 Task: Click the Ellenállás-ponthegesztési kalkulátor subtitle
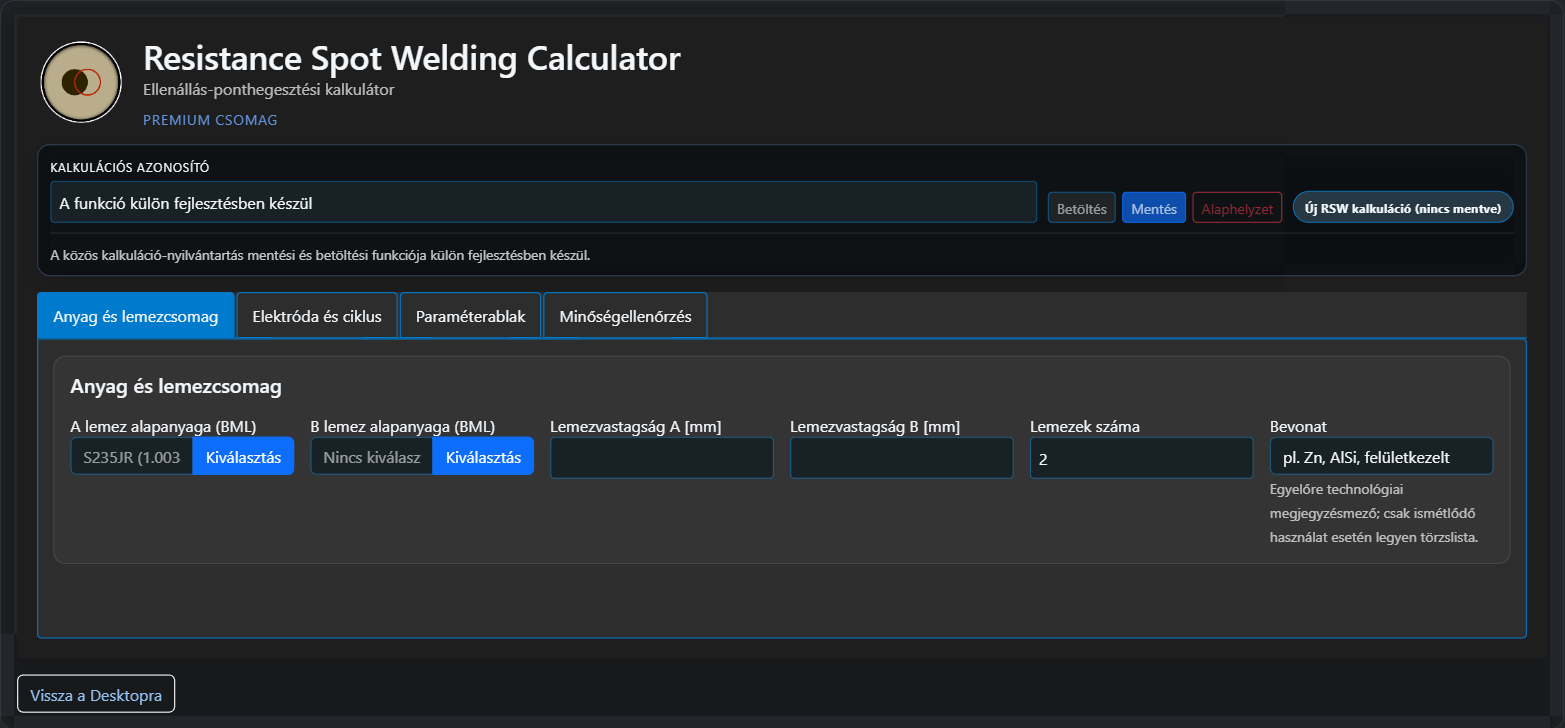pos(269,90)
